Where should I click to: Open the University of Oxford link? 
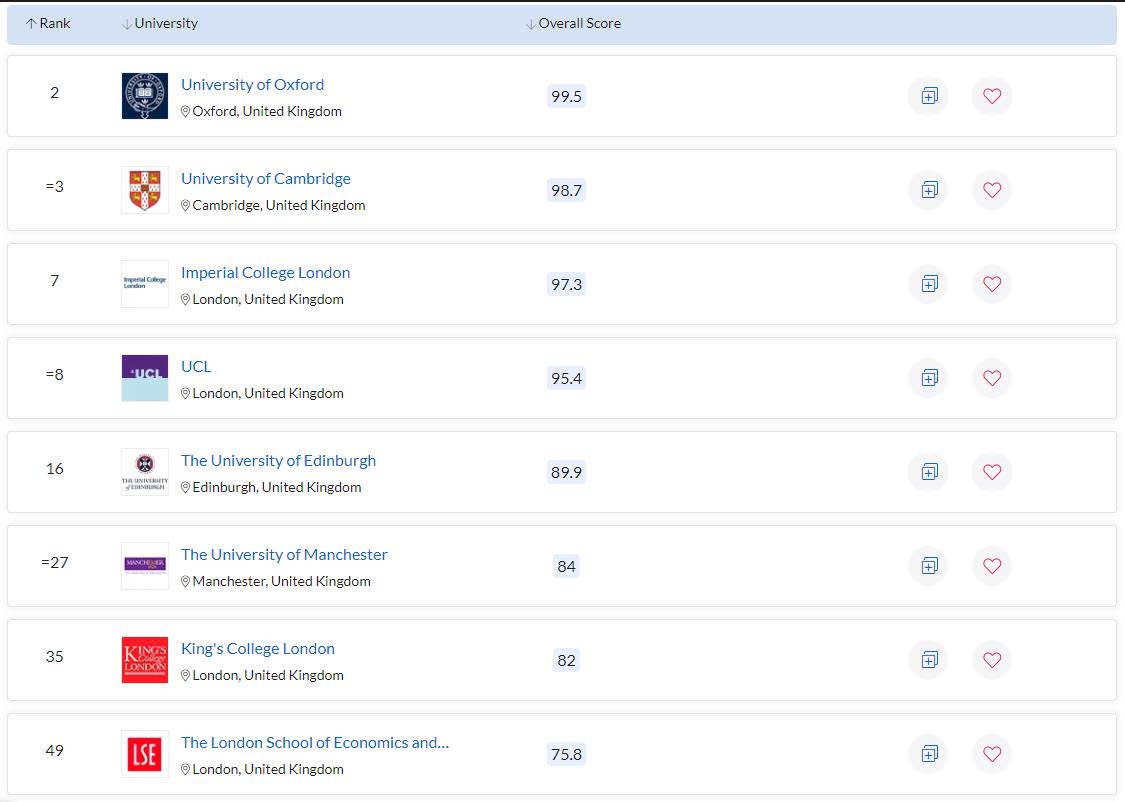pyautogui.click(x=252, y=85)
